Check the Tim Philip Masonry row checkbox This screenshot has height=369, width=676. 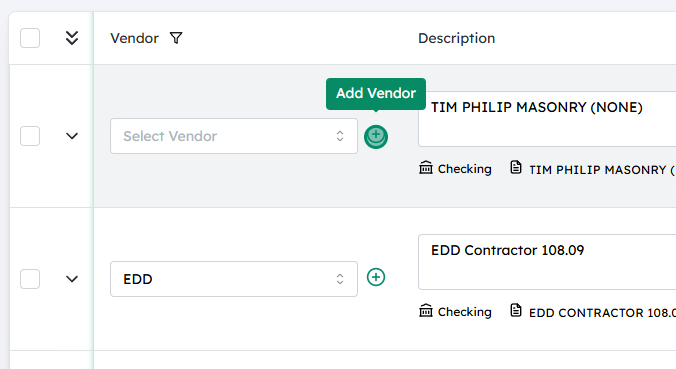click(x=30, y=136)
